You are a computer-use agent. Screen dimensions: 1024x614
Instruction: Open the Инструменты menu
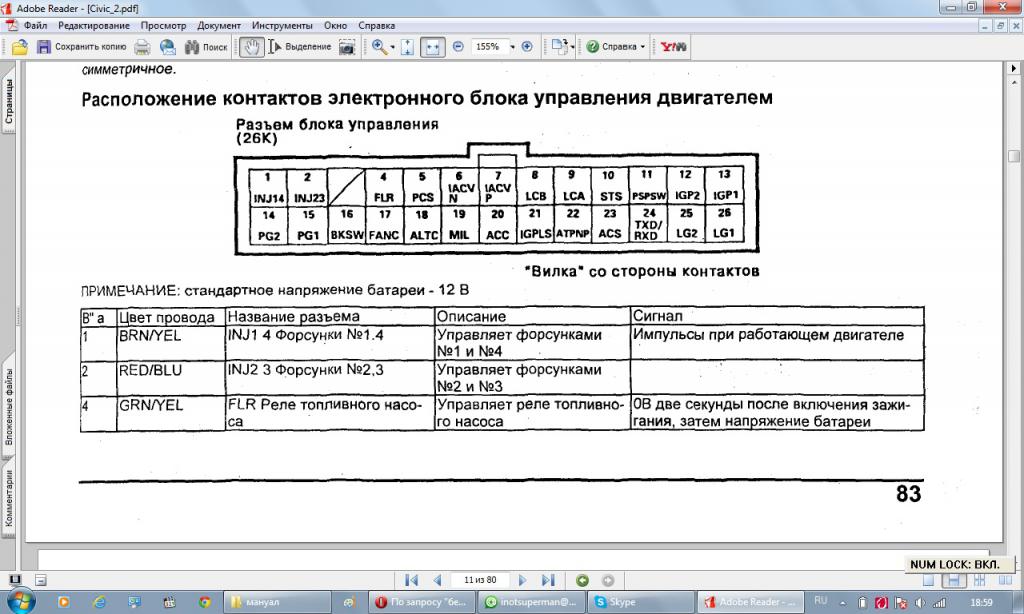[282, 25]
